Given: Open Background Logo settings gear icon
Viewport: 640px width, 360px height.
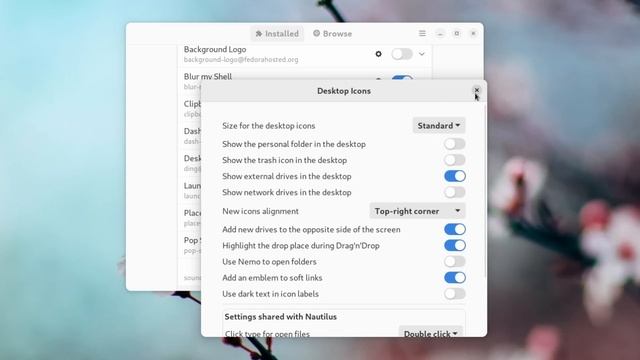Looking at the screenshot, I should click(378, 54).
